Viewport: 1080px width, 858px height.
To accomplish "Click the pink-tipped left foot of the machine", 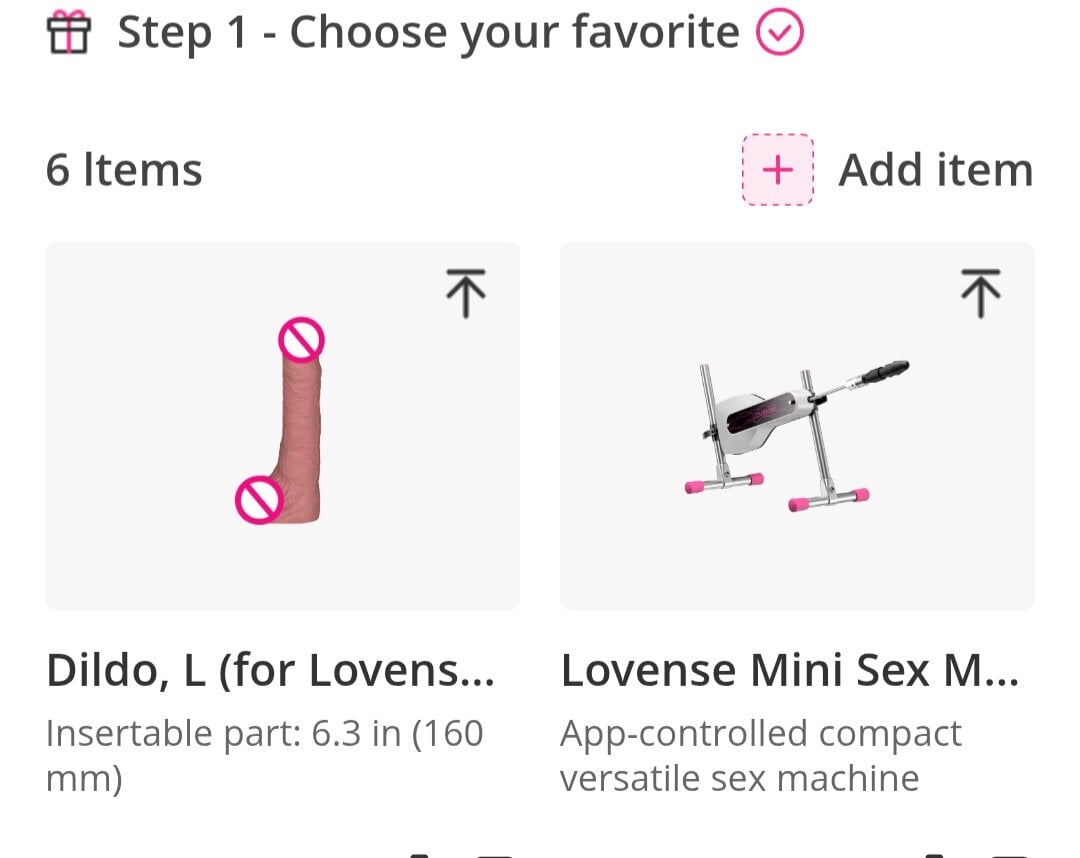I will coord(722,484).
